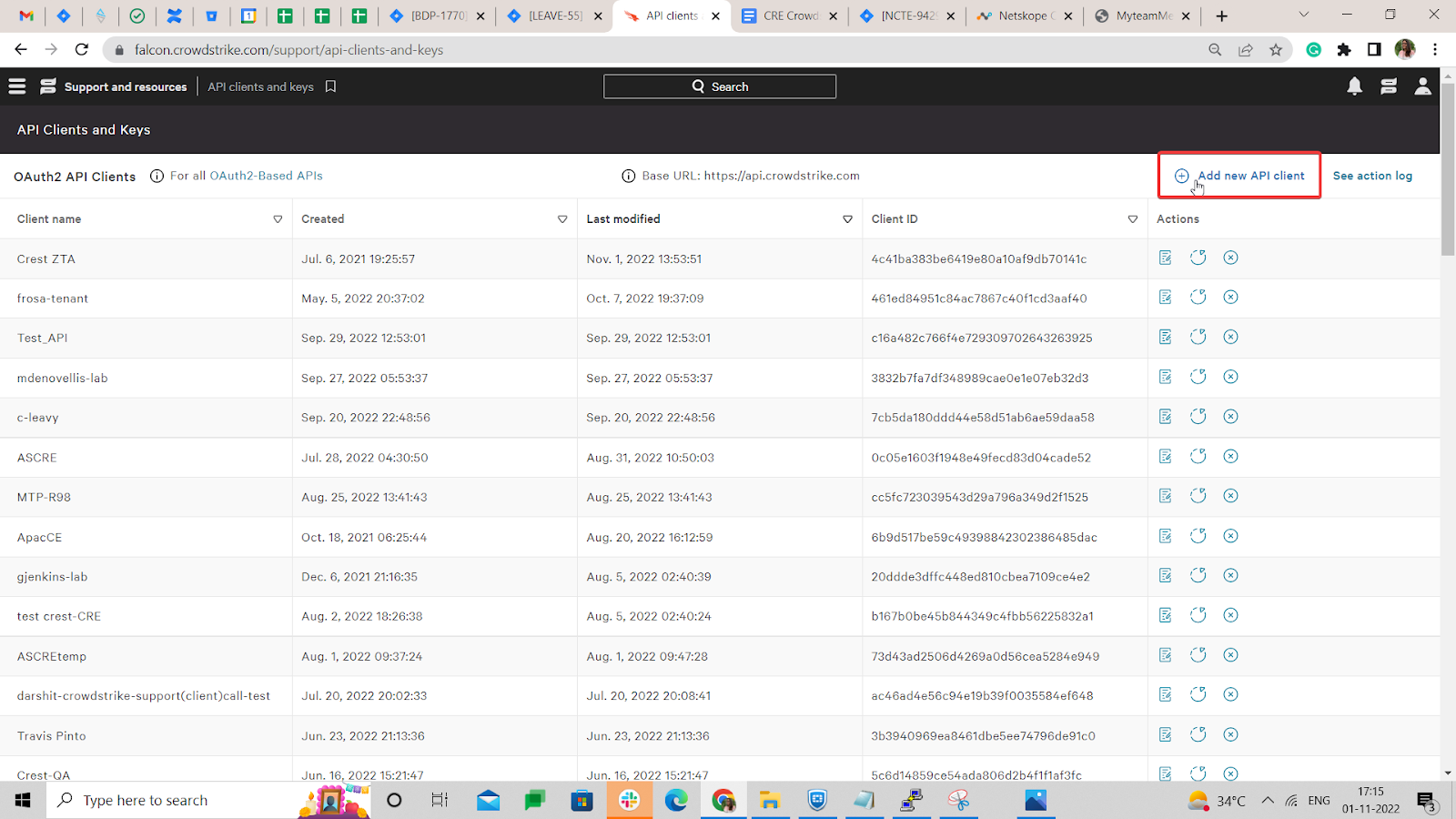The width and height of the screenshot is (1456, 819).
Task: Edit the Travis Pinto API client
Action: (x=1166, y=734)
